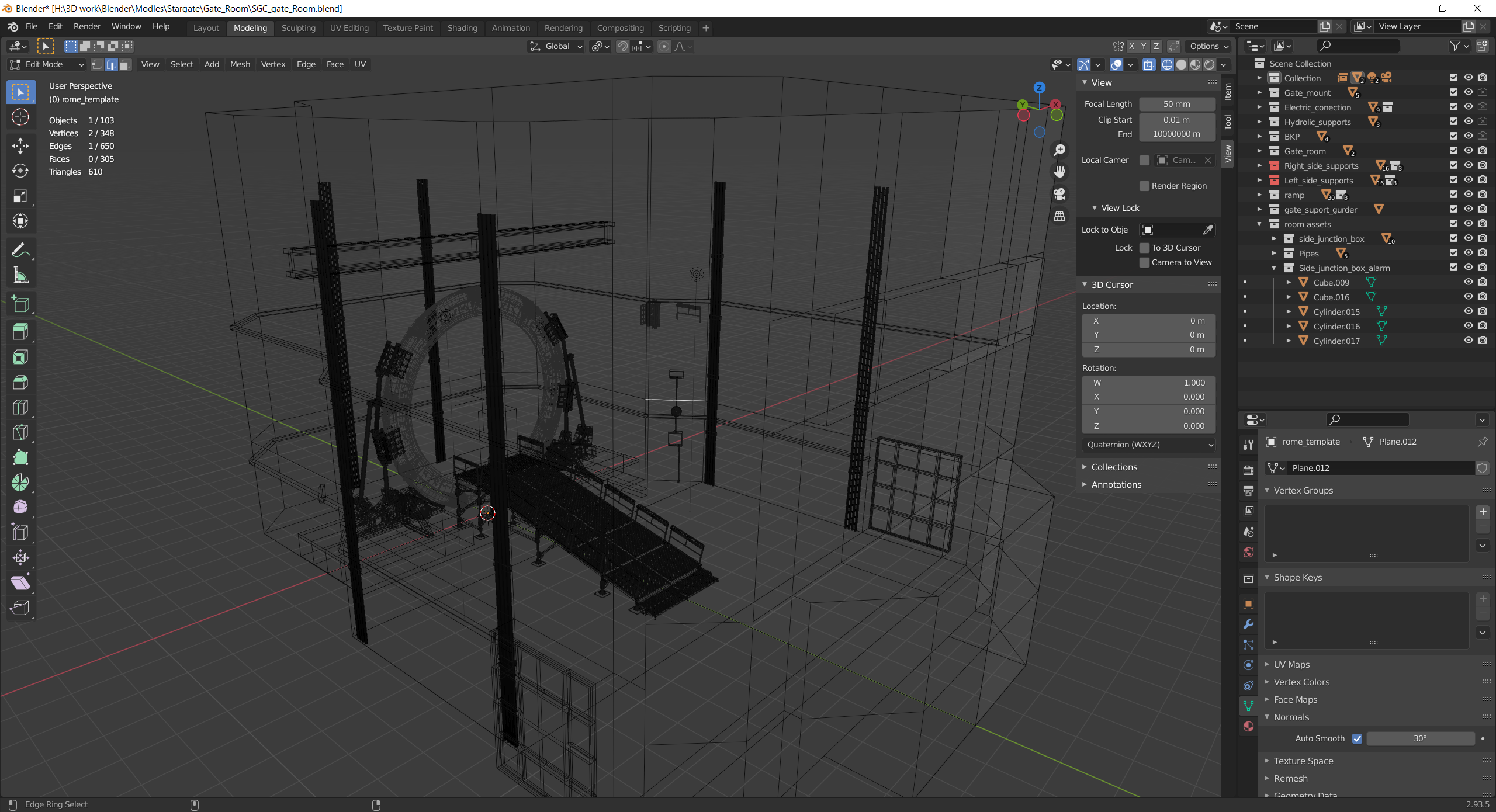Open the Edit Mode dropdown

pos(47,64)
